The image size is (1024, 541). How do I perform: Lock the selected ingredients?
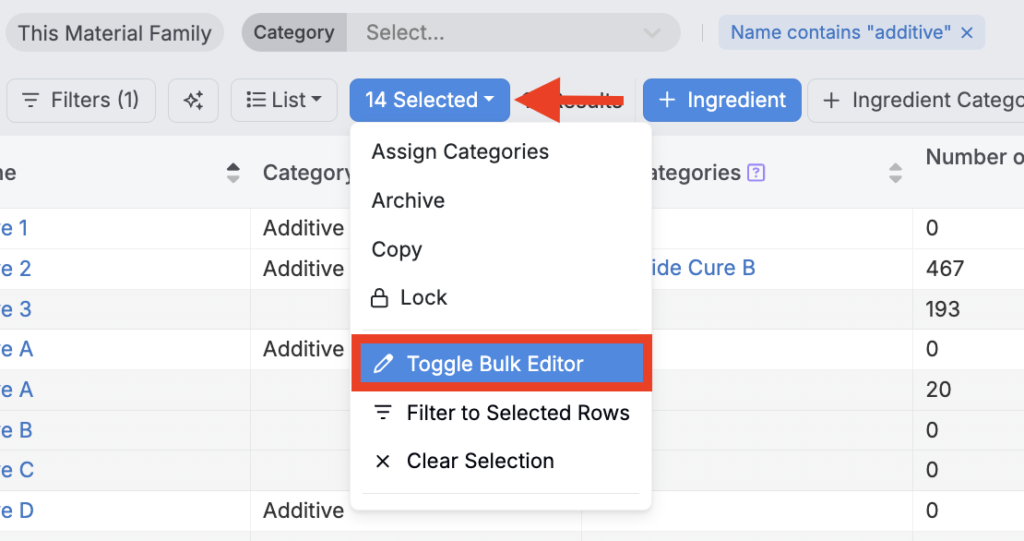click(410, 298)
